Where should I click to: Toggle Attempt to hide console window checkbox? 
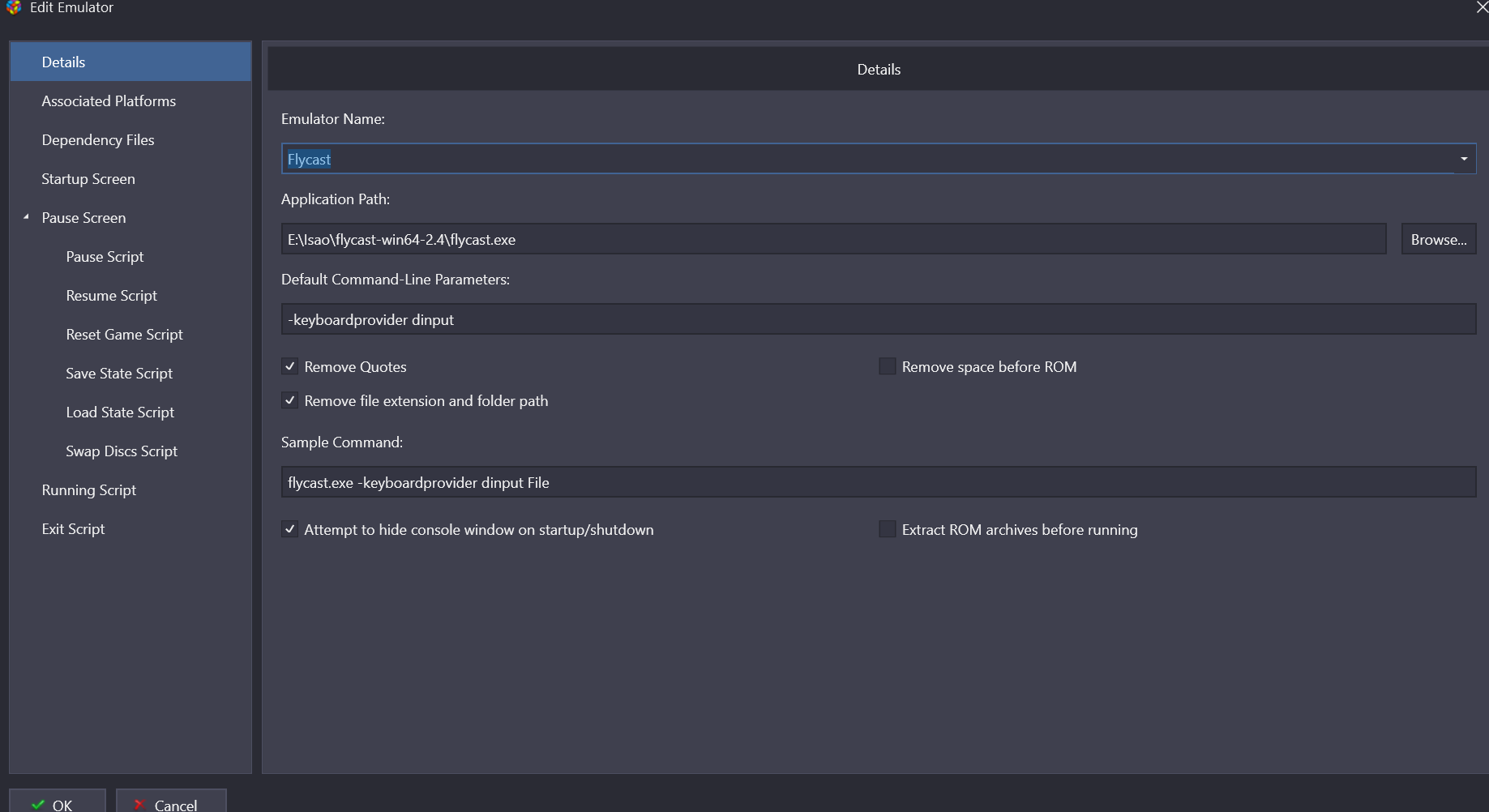point(289,529)
